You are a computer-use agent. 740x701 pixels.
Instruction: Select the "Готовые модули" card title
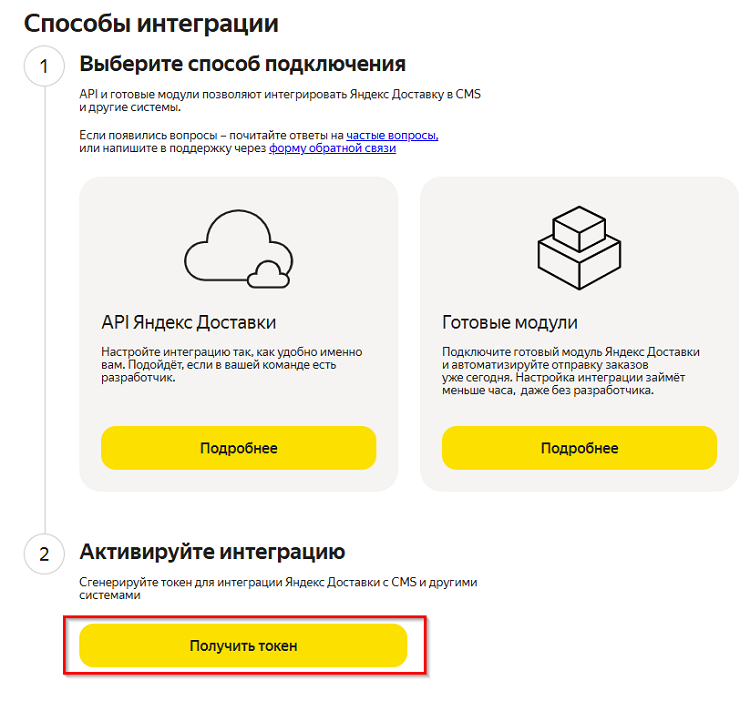tap(510, 322)
